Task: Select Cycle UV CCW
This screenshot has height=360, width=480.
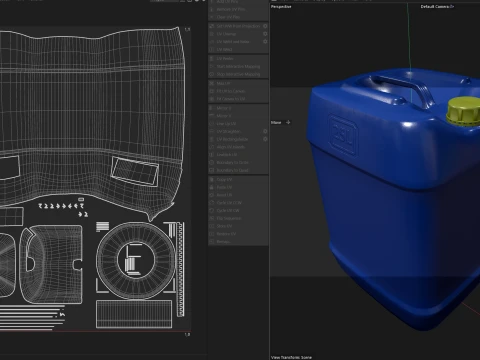Action: tap(238, 203)
